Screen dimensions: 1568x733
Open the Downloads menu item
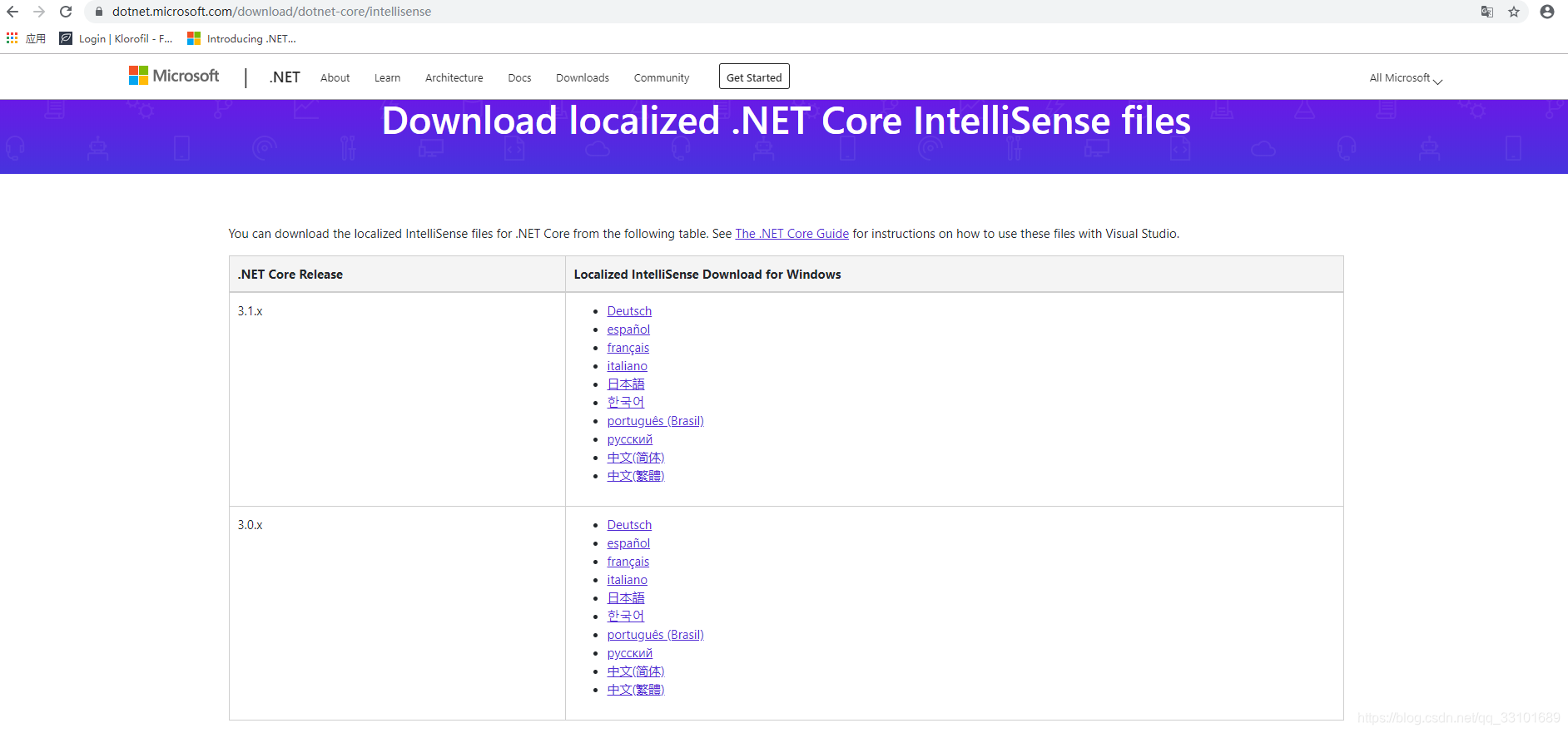[583, 78]
